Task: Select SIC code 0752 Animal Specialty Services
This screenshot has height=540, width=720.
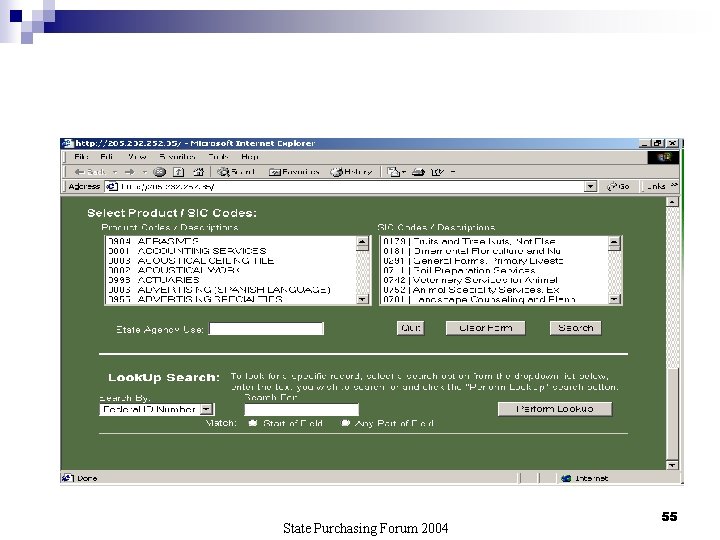Action: (495, 290)
